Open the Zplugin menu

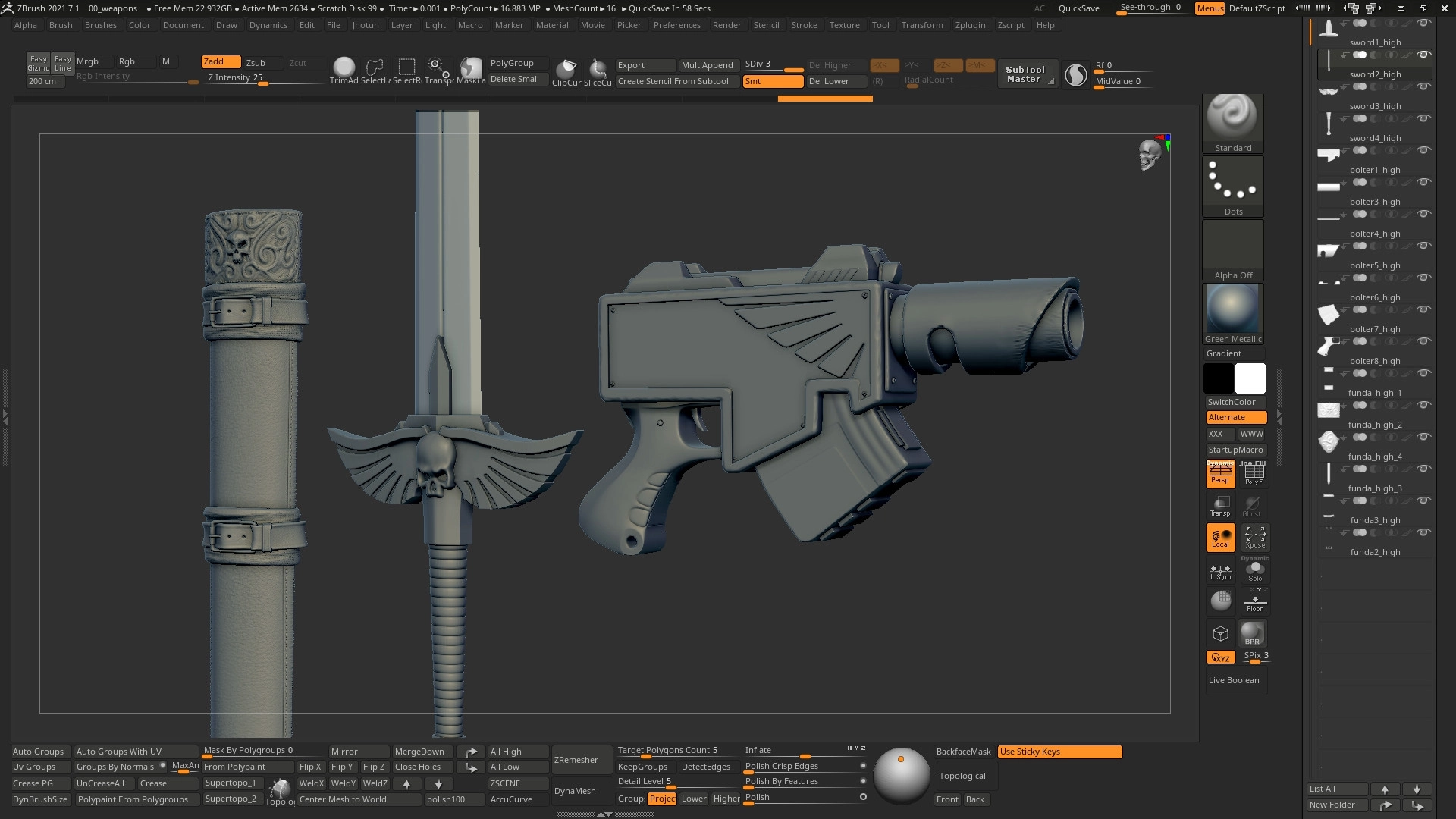tap(970, 25)
